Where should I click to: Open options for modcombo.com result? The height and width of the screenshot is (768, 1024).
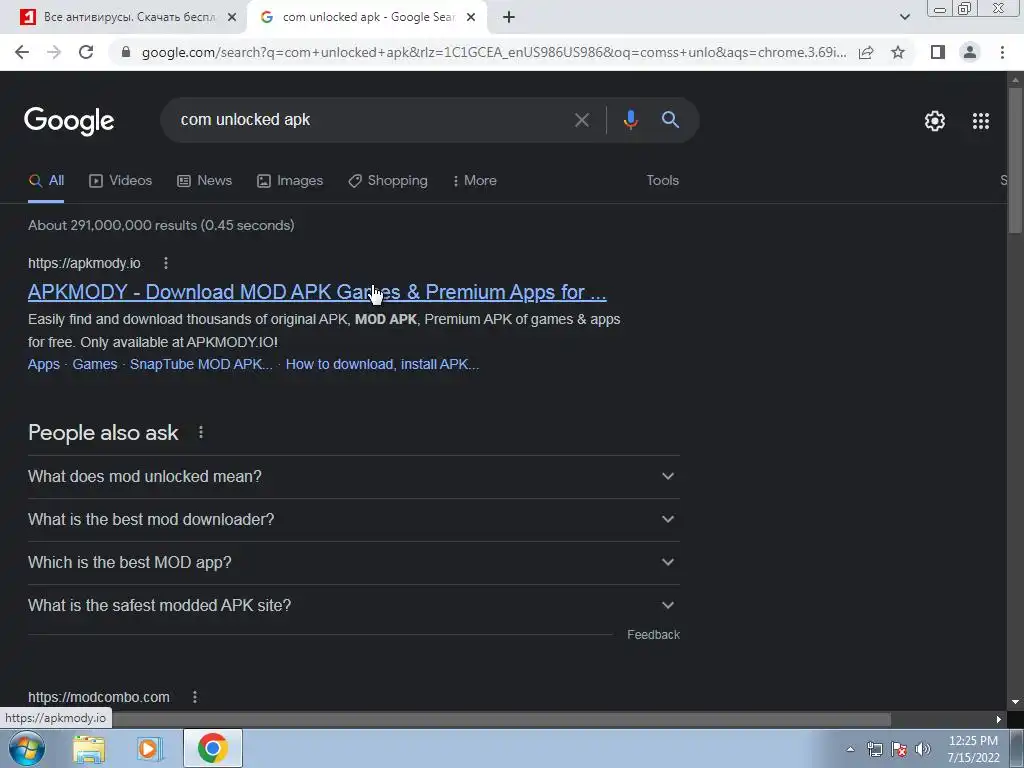click(195, 697)
